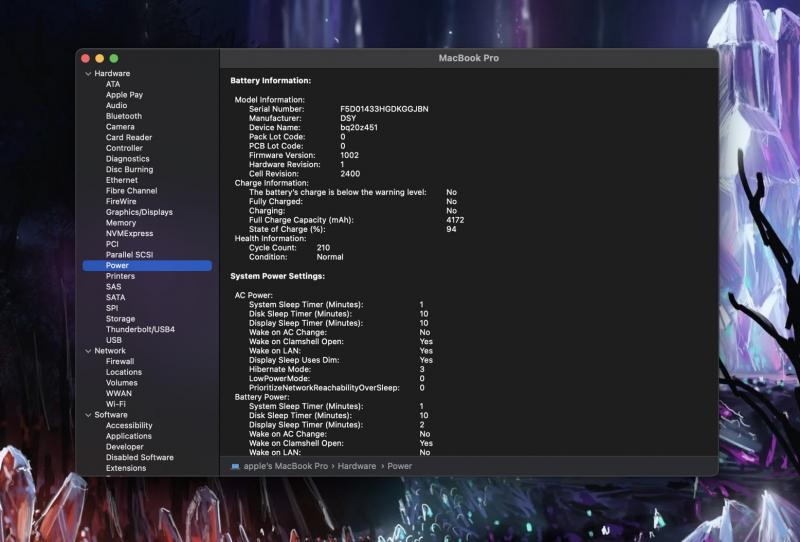This screenshot has width=800, height=542.
Task: Select SAS in the sidebar
Action: click(113, 287)
